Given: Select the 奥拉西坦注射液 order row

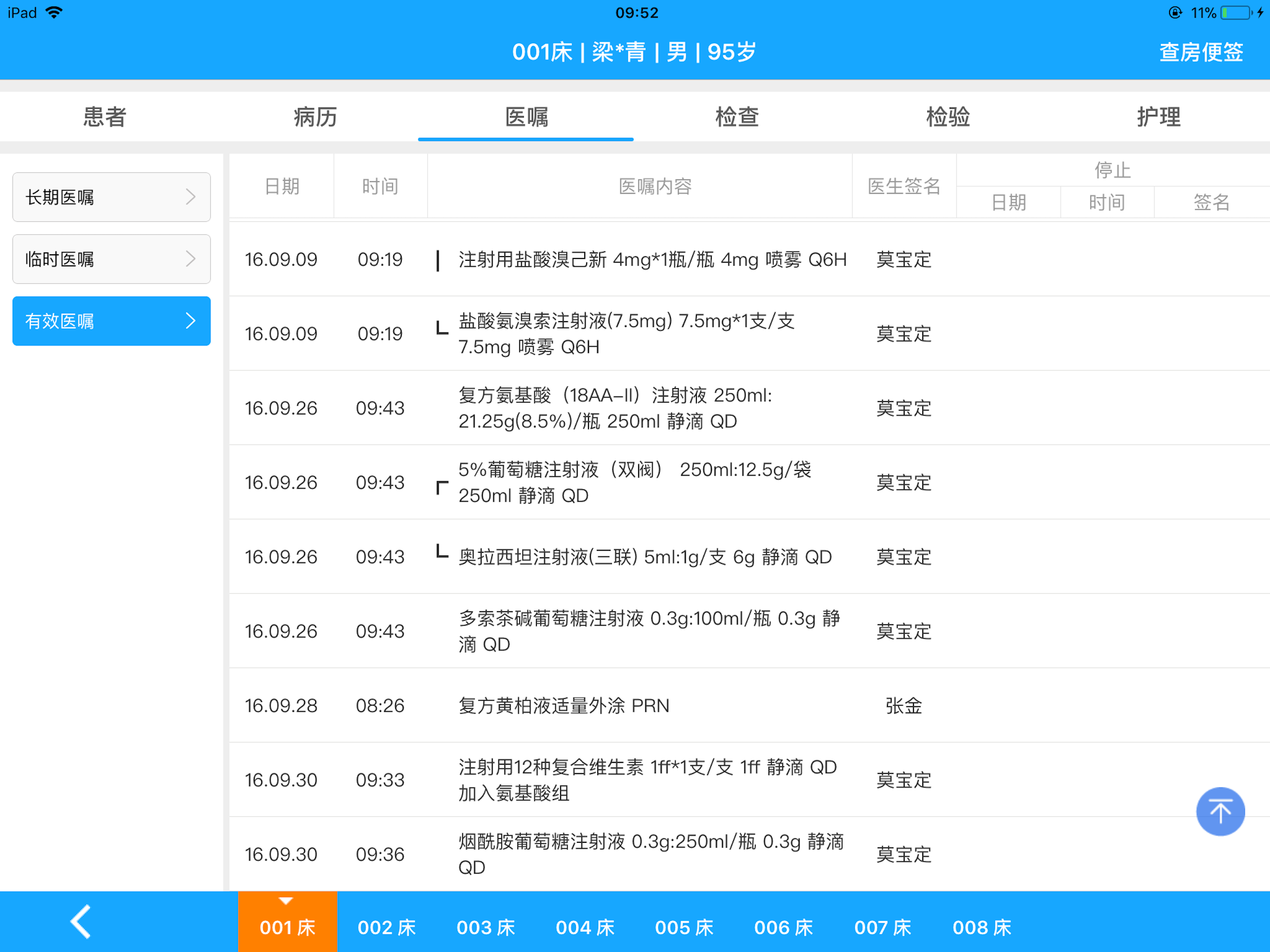Looking at the screenshot, I should point(644,556).
